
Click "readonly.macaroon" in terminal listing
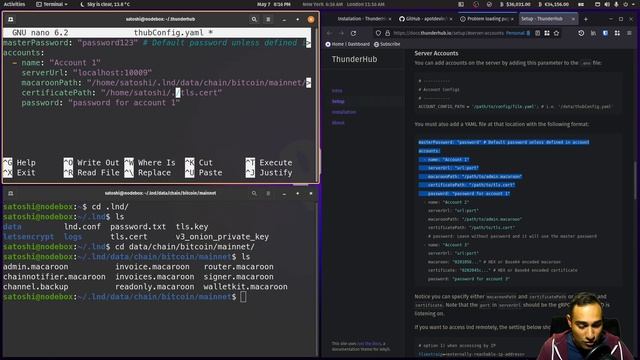point(155,287)
